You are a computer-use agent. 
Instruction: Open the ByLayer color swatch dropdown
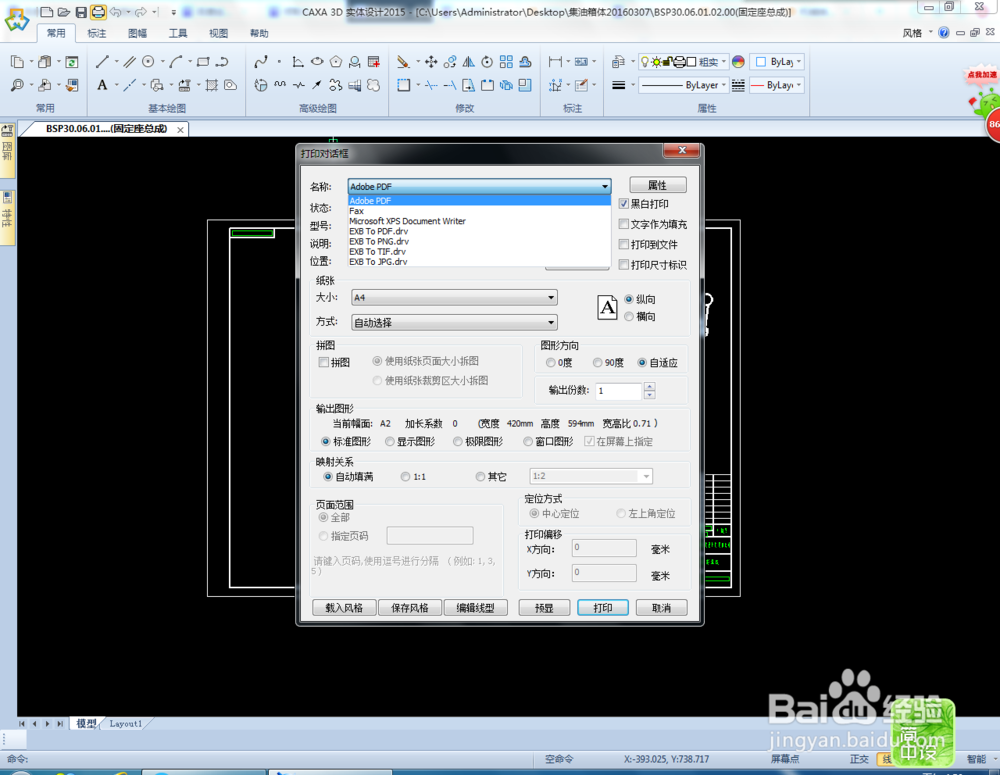tap(777, 62)
